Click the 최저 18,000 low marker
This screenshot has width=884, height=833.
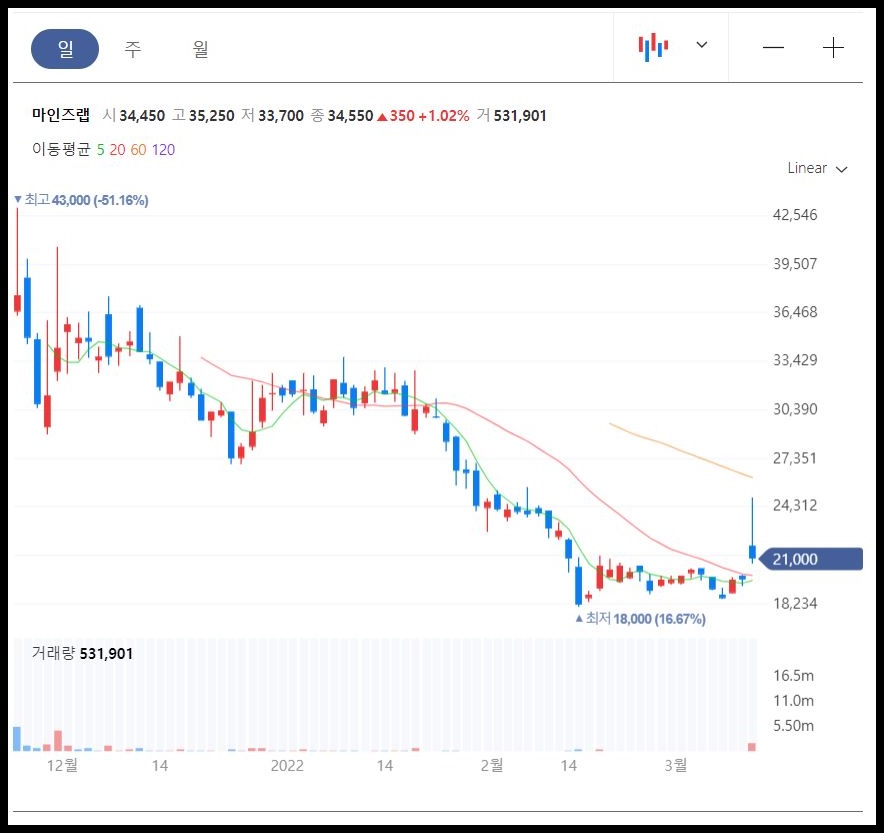640,619
